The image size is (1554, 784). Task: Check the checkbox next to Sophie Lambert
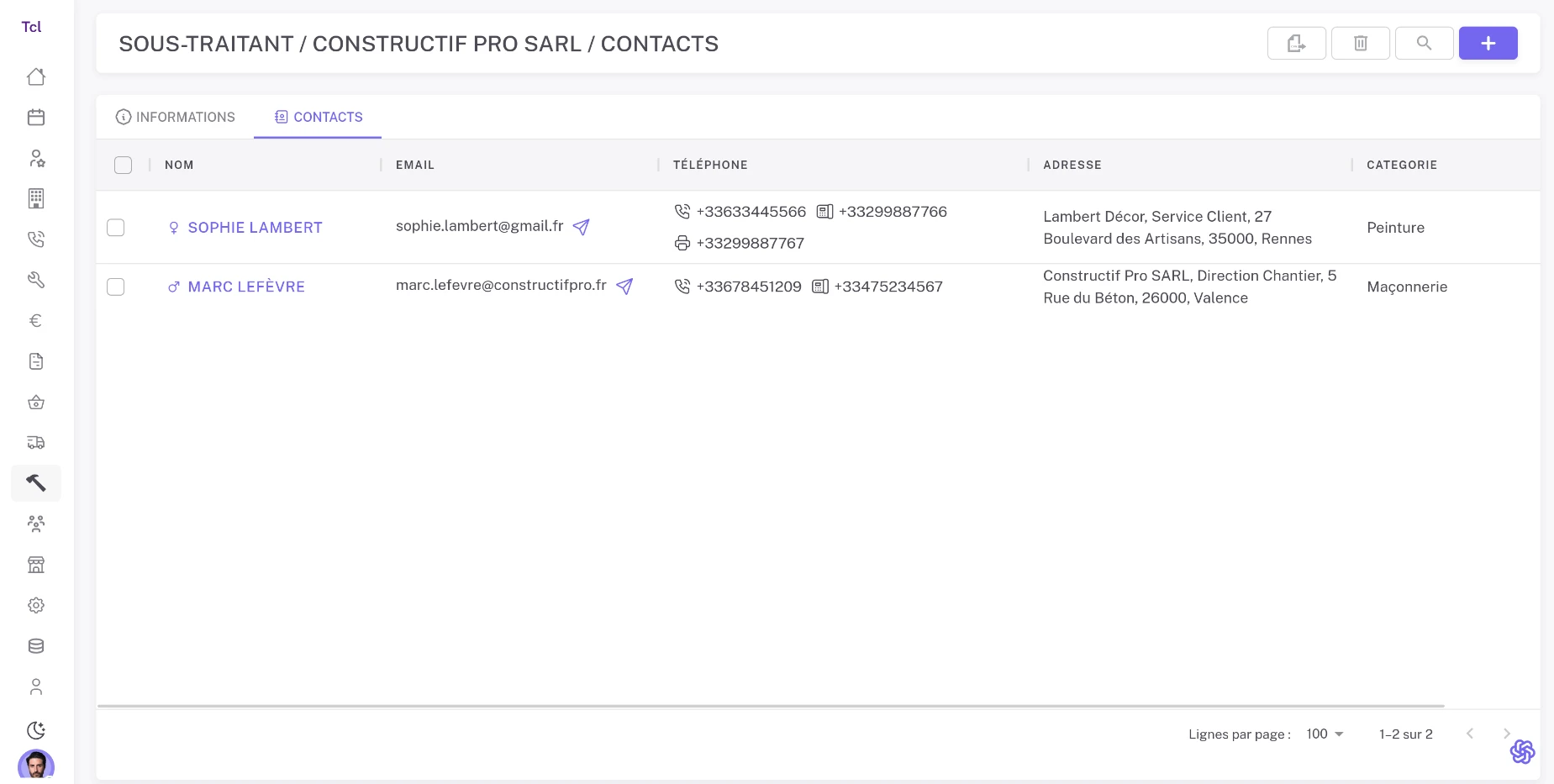[115, 227]
